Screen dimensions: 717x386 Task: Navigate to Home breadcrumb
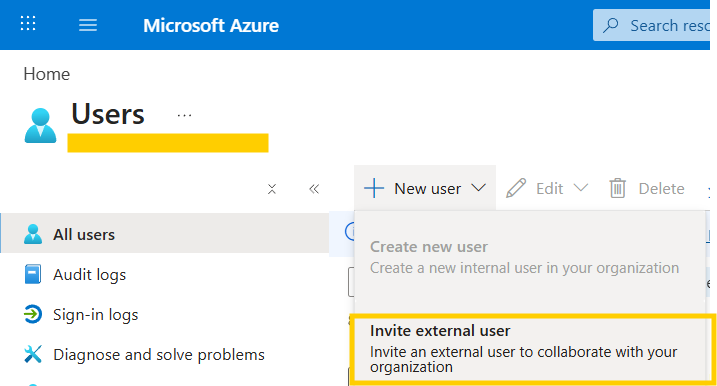[47, 74]
